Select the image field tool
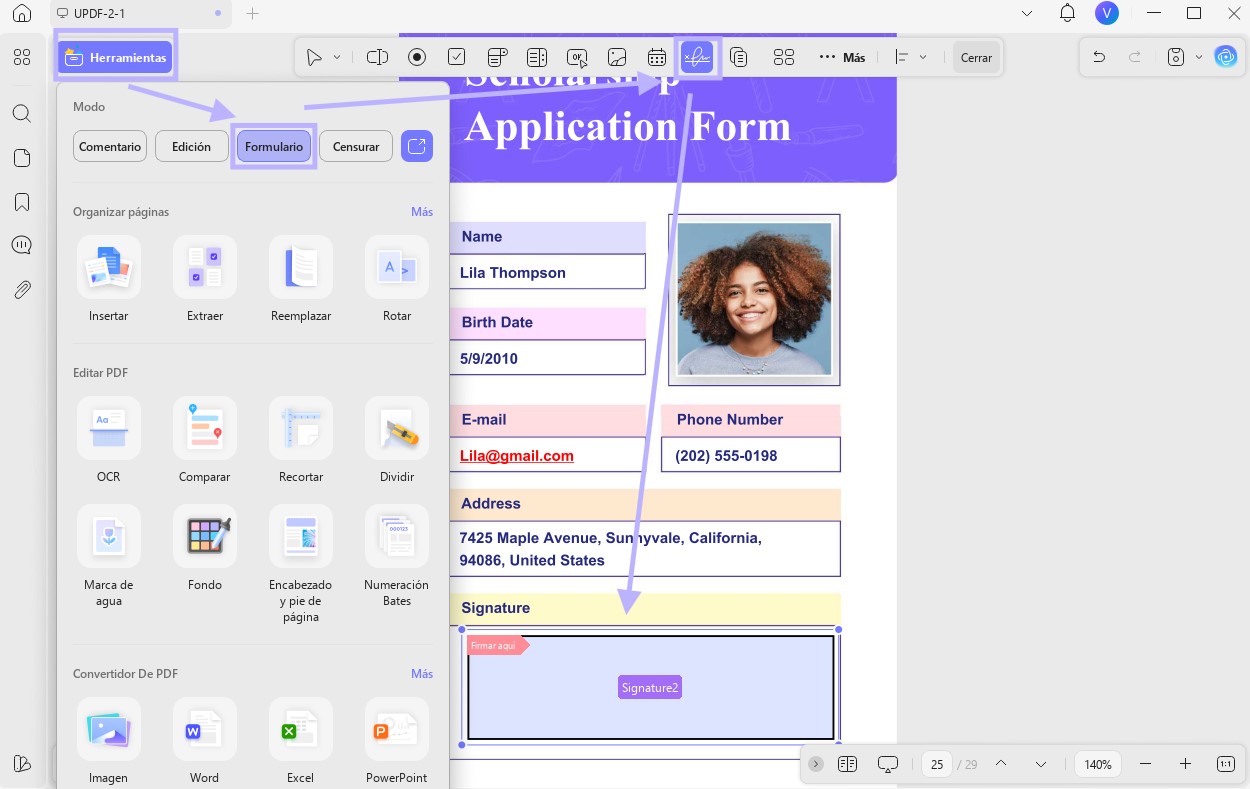Screen dimensions: 1250x789 click(617, 58)
